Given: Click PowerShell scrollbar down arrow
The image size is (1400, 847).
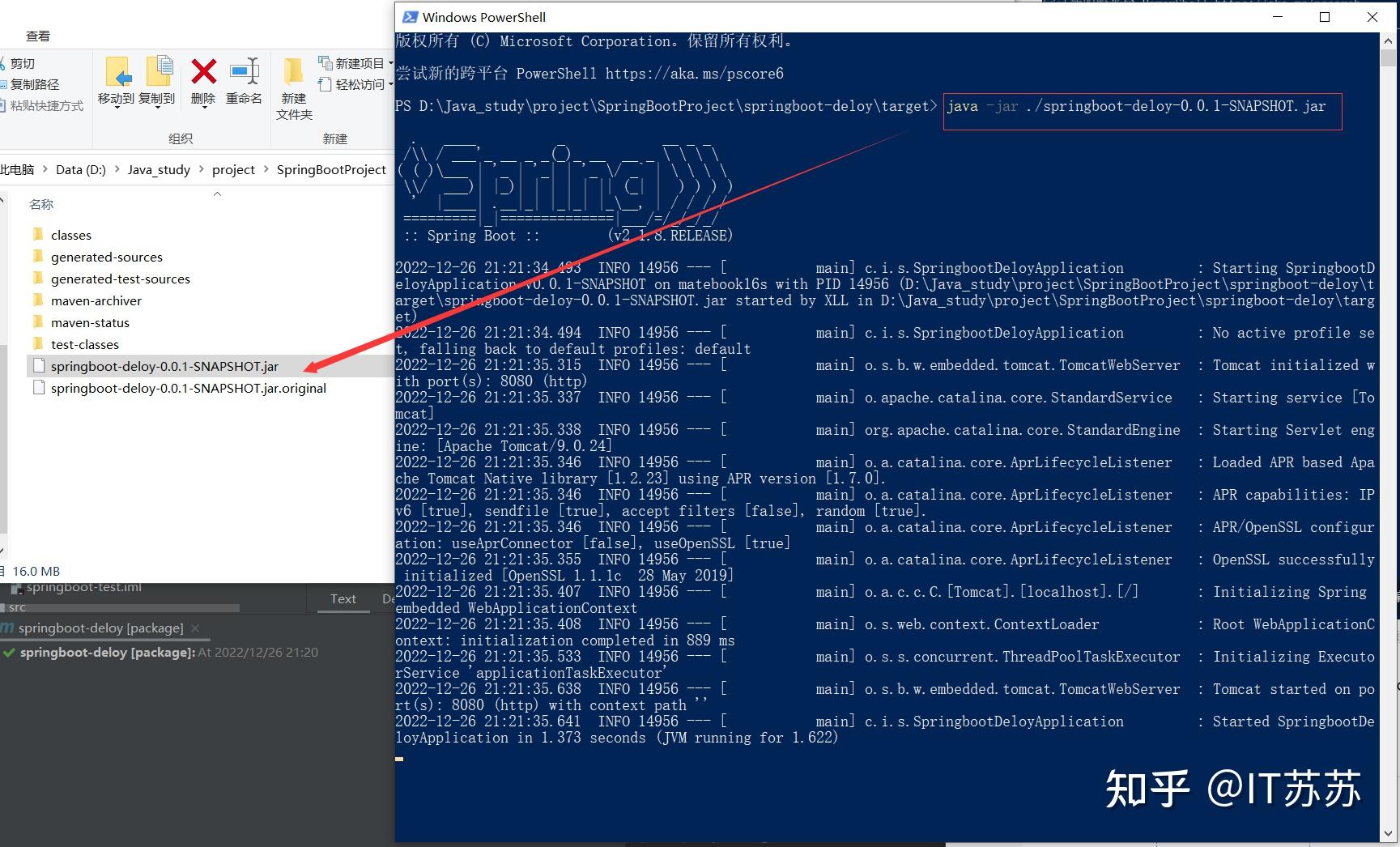Looking at the screenshot, I should pos(1387,833).
